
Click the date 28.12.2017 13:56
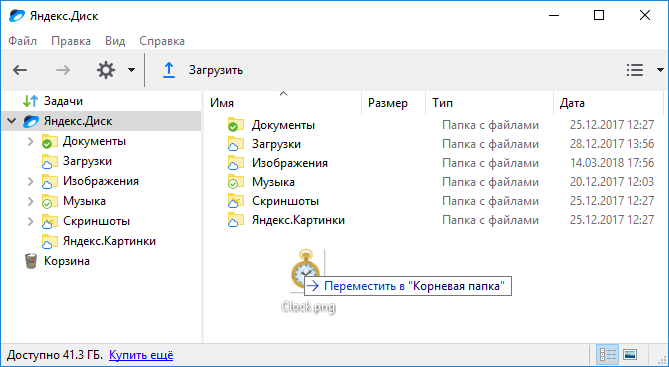pyautogui.click(x=612, y=144)
